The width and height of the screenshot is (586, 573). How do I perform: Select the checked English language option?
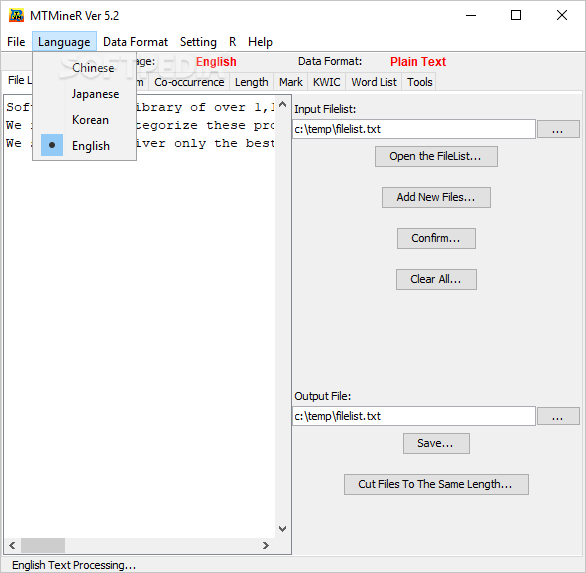click(x=84, y=146)
